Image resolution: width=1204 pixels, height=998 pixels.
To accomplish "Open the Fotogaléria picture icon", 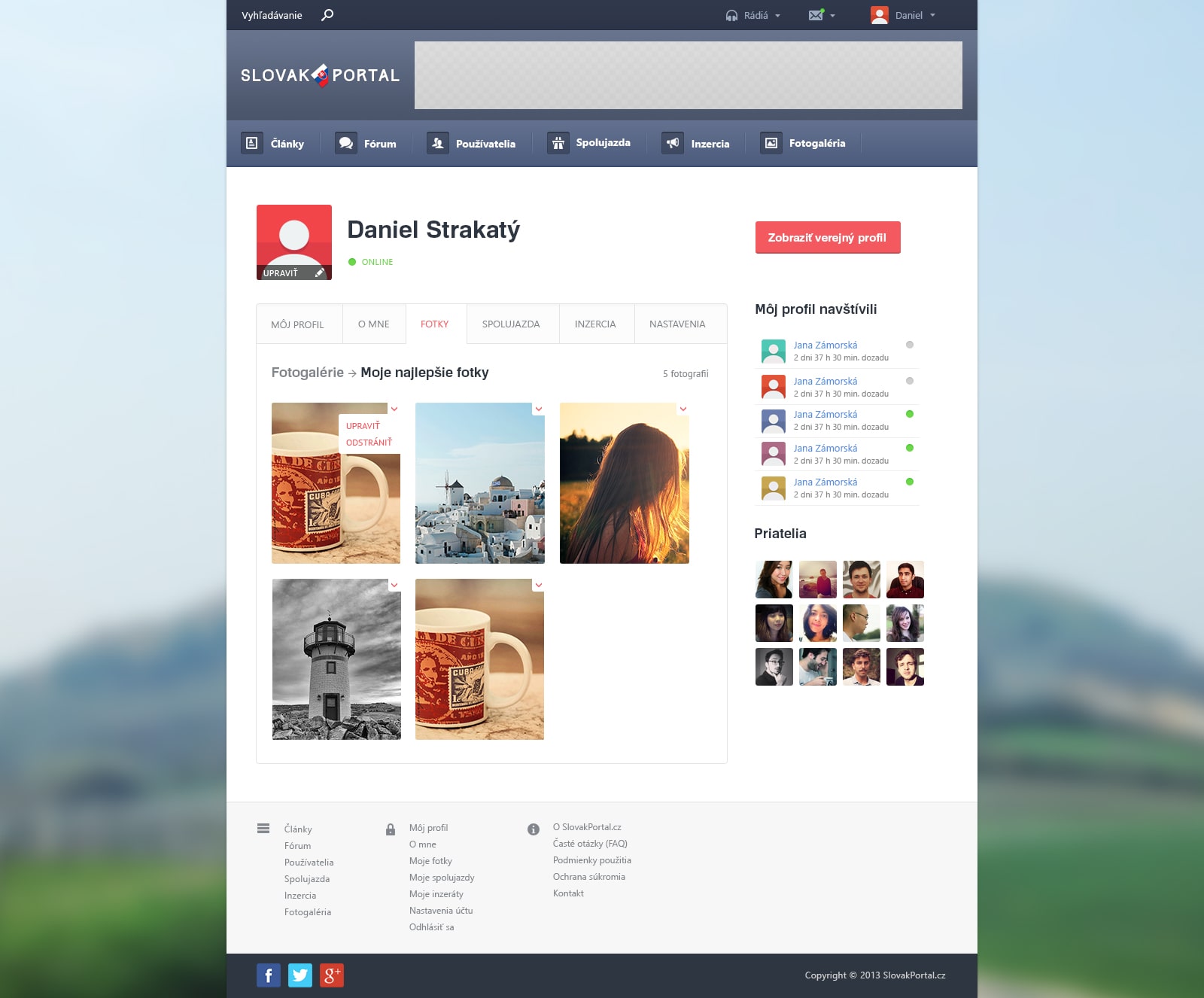I will coord(771,143).
